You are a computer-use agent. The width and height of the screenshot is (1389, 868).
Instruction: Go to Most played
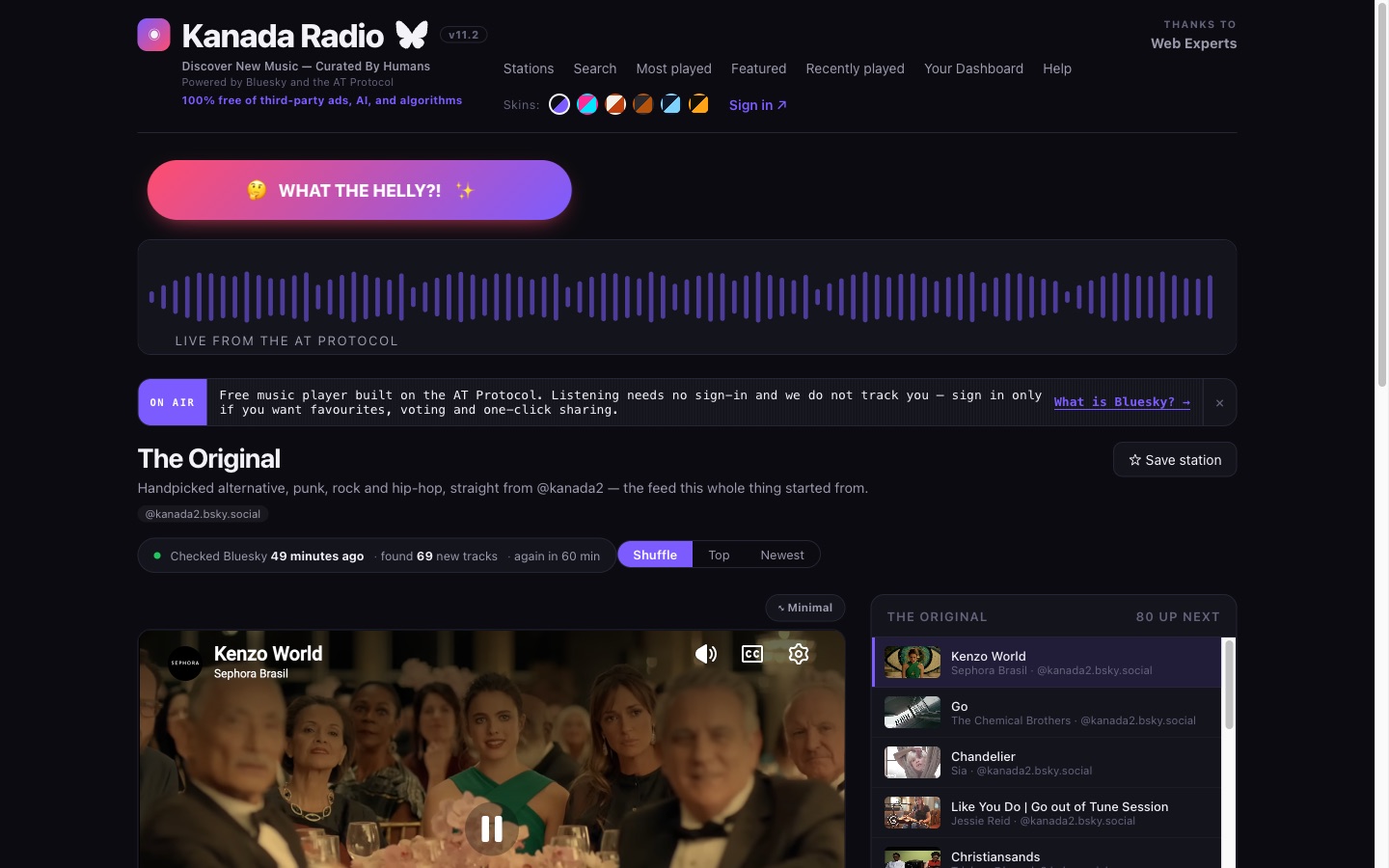674,68
